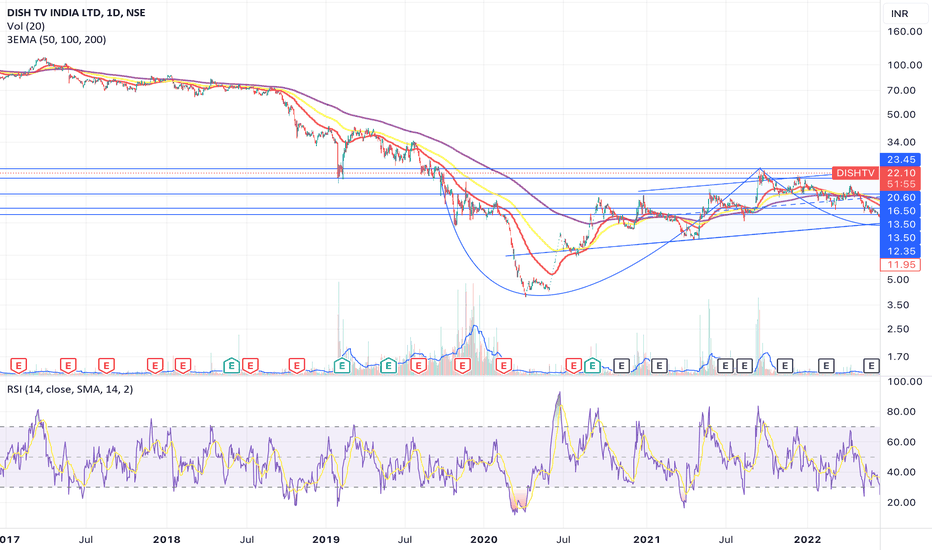The width and height of the screenshot is (932, 550).
Task: Open the first green E earnings marker
Action: coord(231,365)
